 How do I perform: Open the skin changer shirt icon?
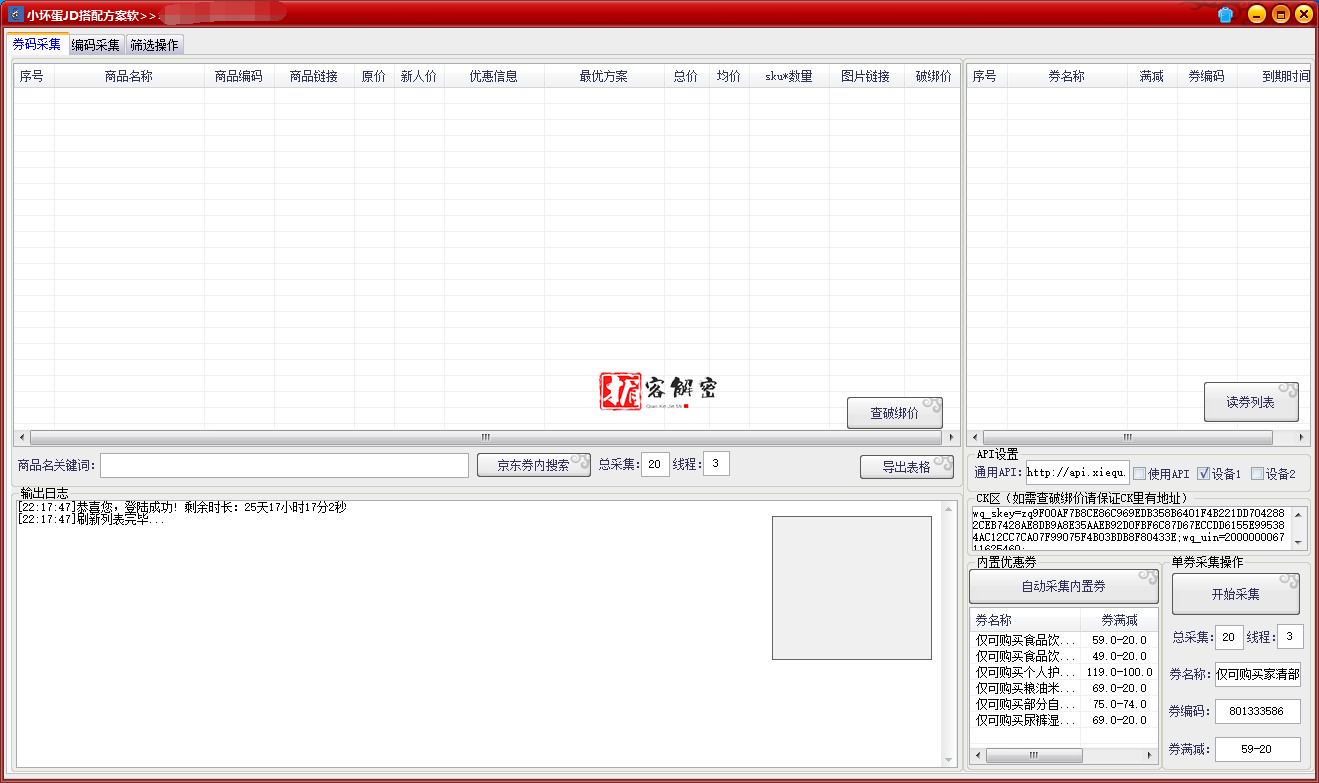click(x=1225, y=15)
